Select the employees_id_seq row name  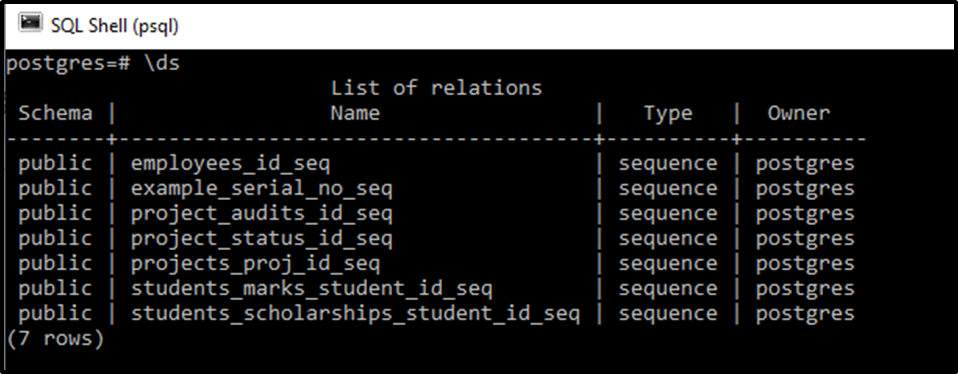(x=230, y=164)
